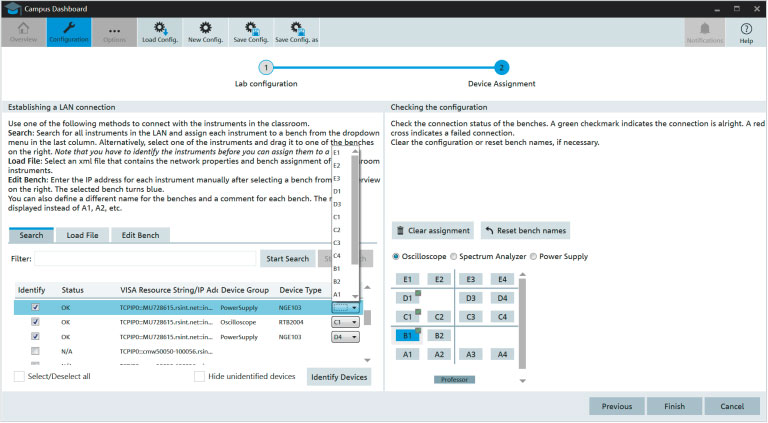Open the C1 bench dropdown for RTB2004
This screenshot has height=423, width=768.
[x=344, y=323]
